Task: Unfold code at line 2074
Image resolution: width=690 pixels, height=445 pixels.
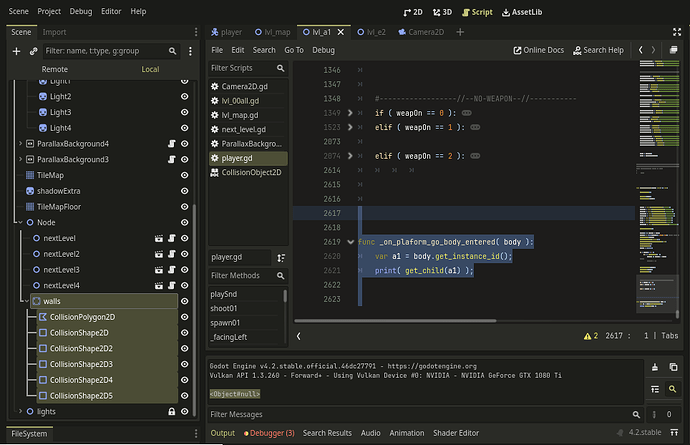Action: (x=350, y=156)
